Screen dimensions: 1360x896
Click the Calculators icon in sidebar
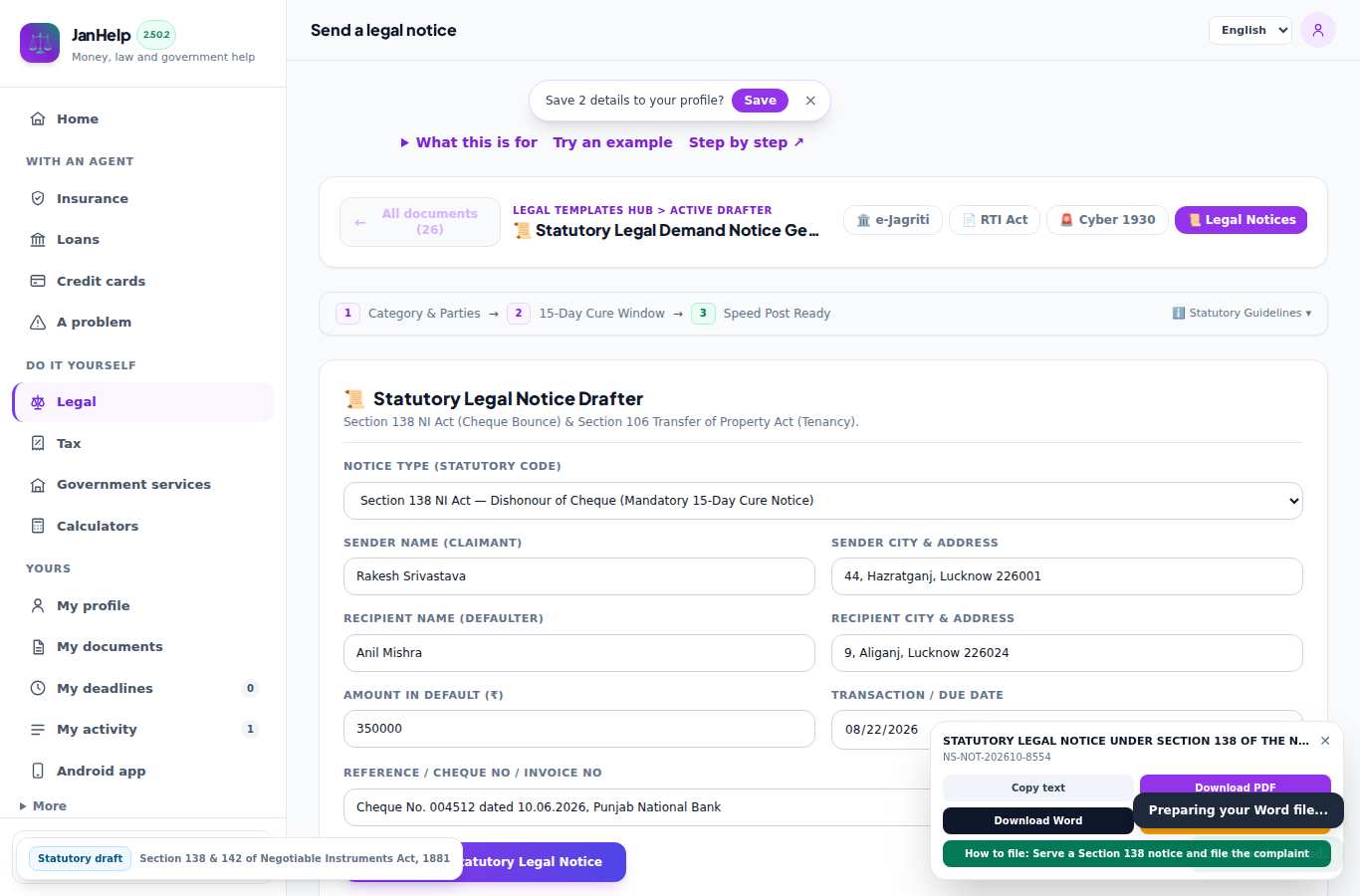pyautogui.click(x=38, y=526)
